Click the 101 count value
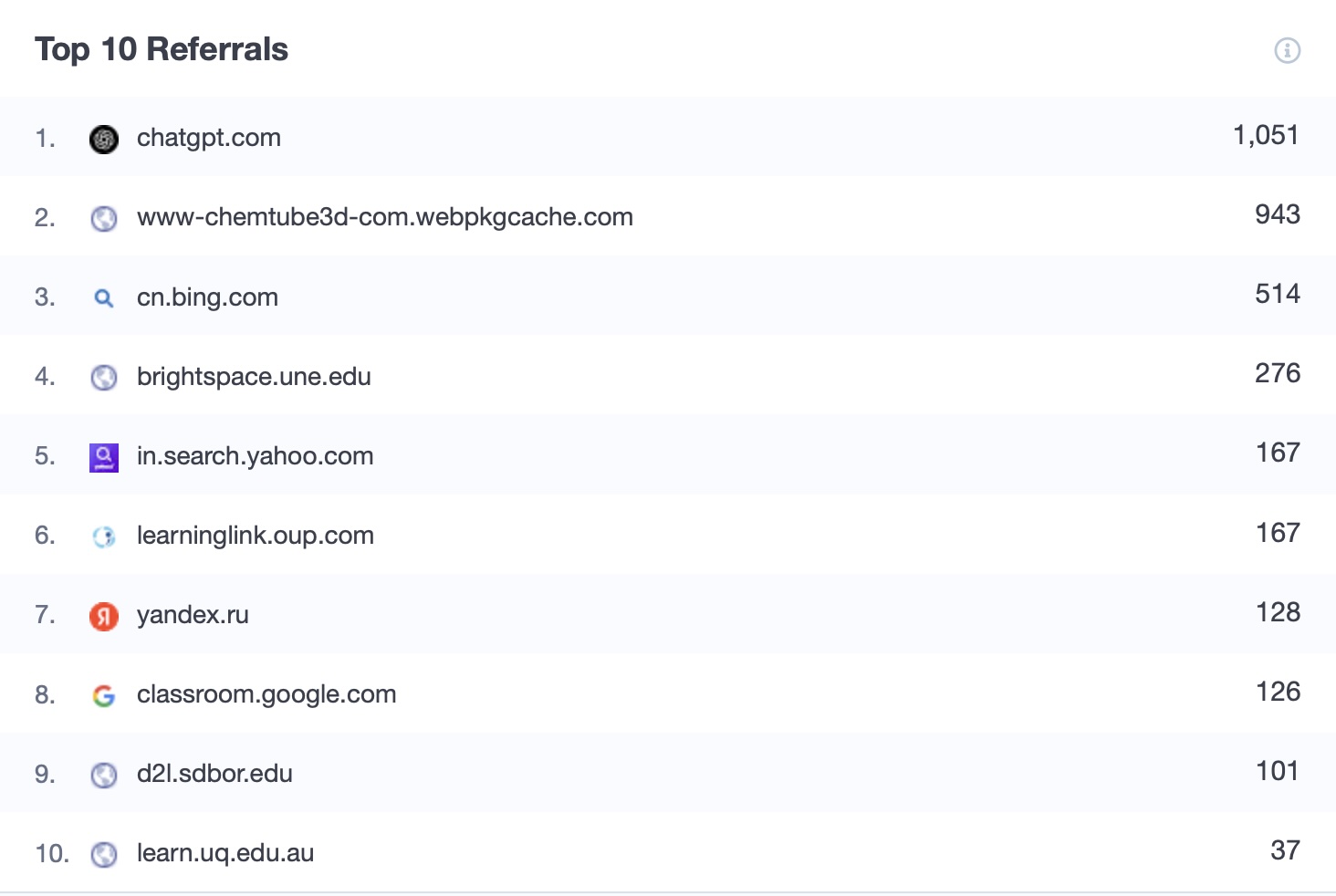 pyautogui.click(x=1279, y=771)
